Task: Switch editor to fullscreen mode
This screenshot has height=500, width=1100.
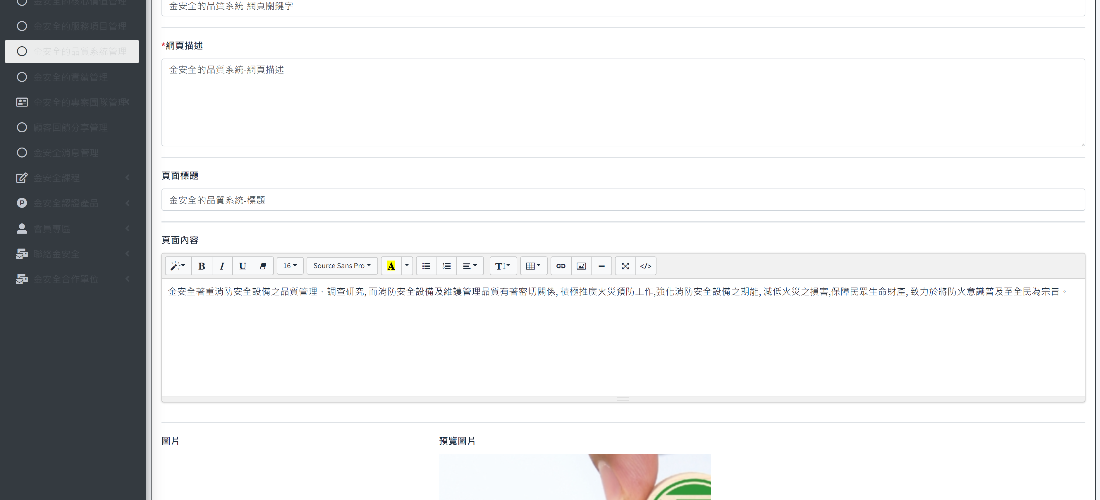Action: (x=625, y=266)
